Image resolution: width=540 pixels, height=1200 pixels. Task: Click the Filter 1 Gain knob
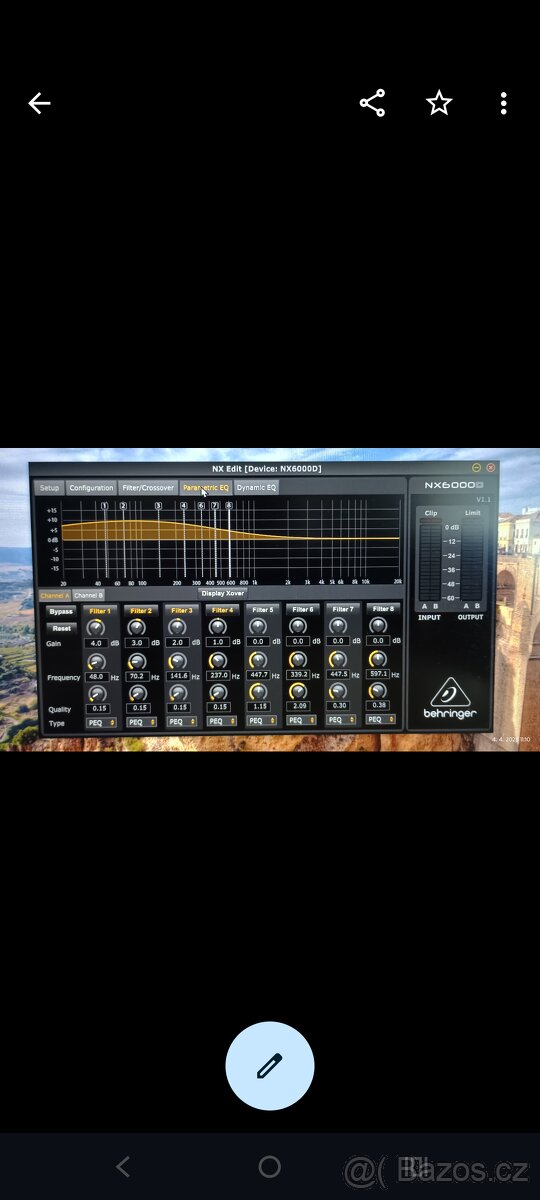pyautogui.click(x=96, y=628)
